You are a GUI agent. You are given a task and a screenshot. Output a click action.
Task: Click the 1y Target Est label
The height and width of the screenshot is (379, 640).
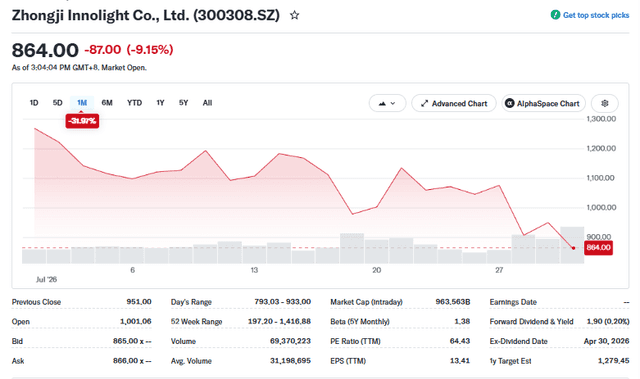click(x=511, y=361)
